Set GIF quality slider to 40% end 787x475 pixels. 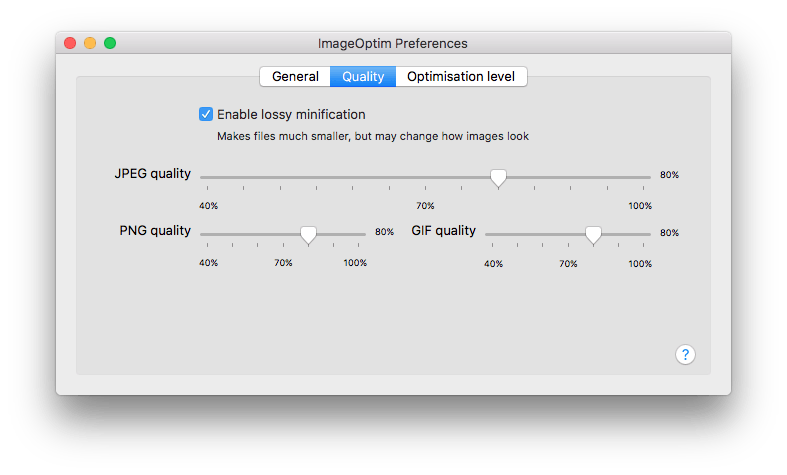(x=489, y=233)
